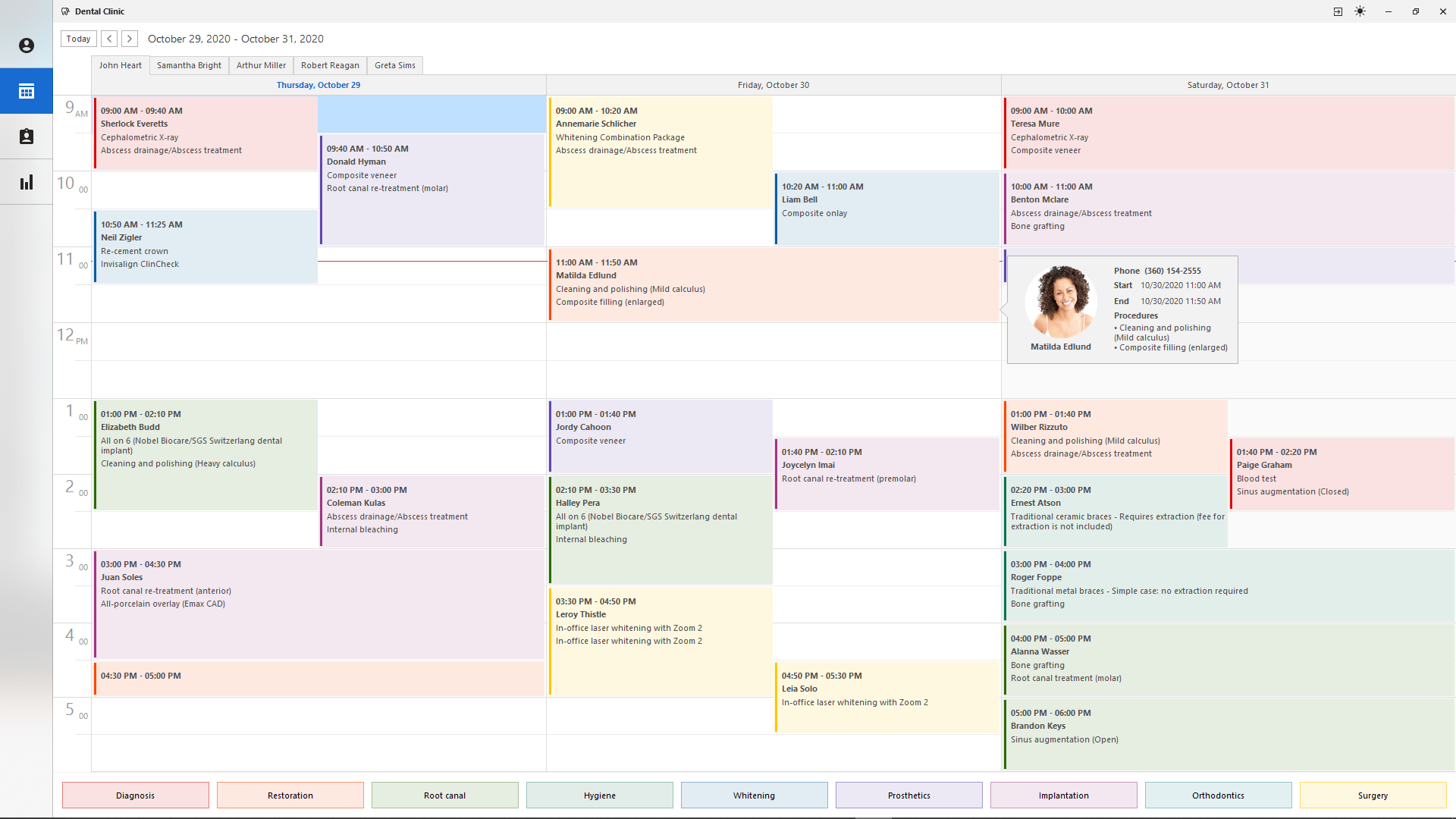Open the patient profile view in the sidebar
1456x819 pixels.
[27, 45]
